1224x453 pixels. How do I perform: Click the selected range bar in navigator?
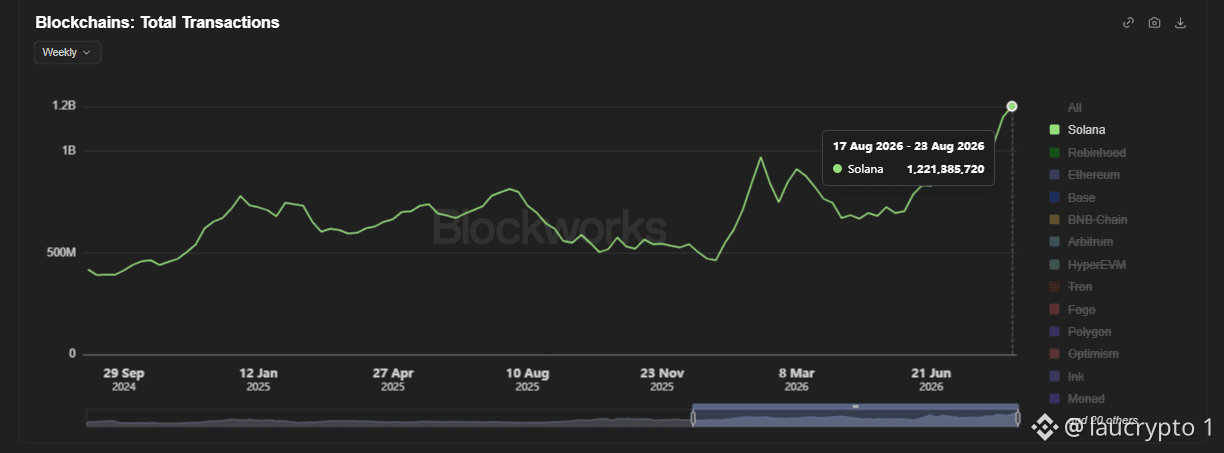[855, 406]
